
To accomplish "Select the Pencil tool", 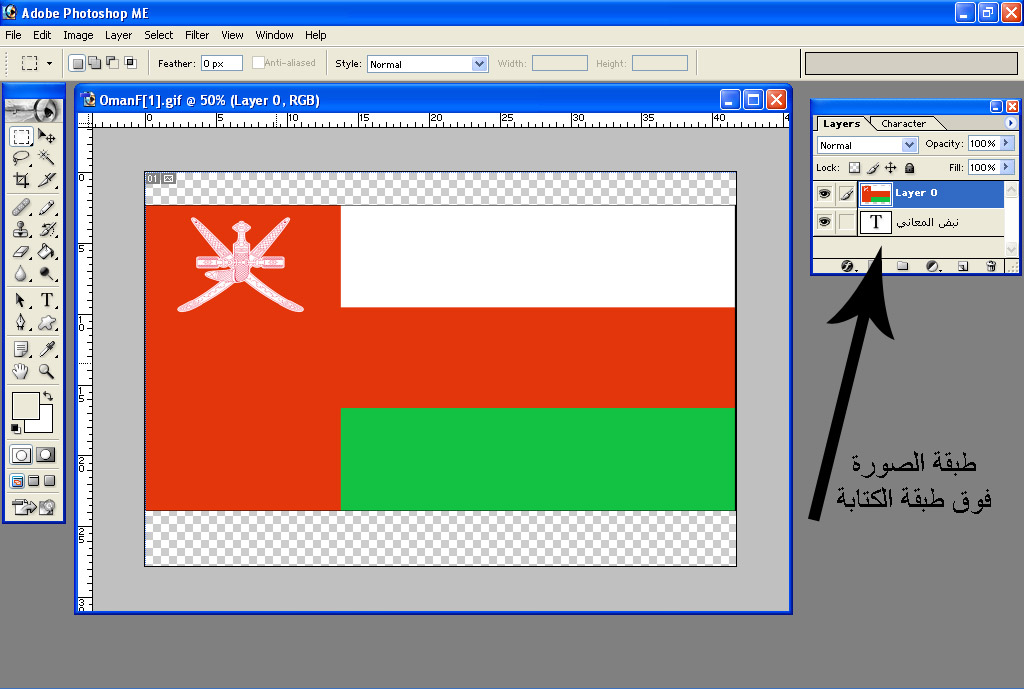I will [x=46, y=208].
